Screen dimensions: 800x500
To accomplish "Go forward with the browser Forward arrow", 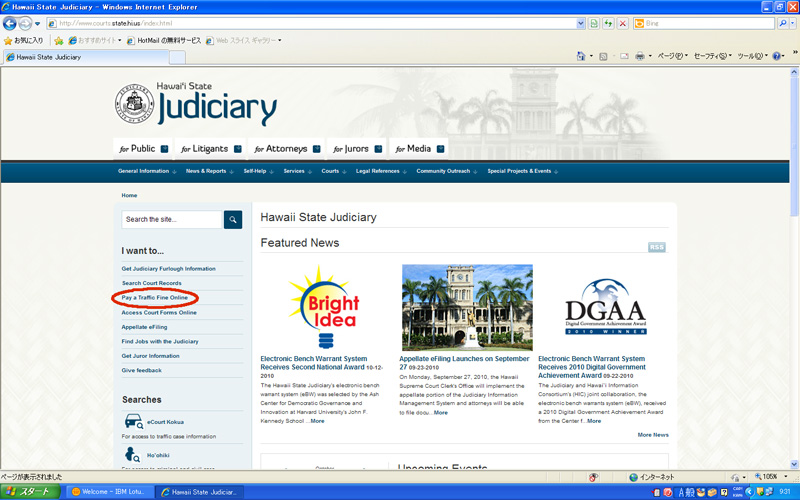I will [24, 23].
